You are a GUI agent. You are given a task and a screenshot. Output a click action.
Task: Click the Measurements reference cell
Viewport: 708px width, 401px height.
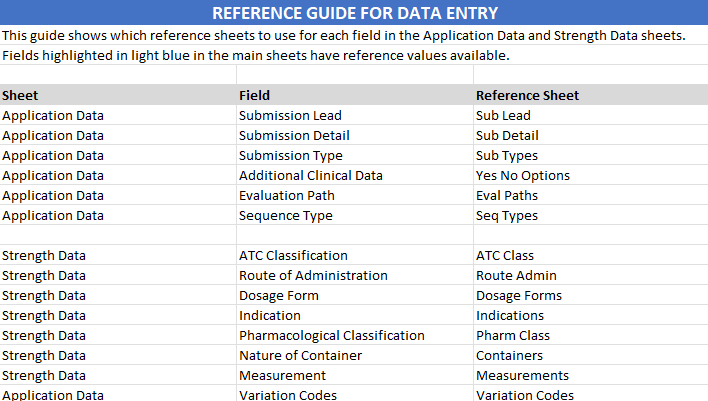(522, 375)
